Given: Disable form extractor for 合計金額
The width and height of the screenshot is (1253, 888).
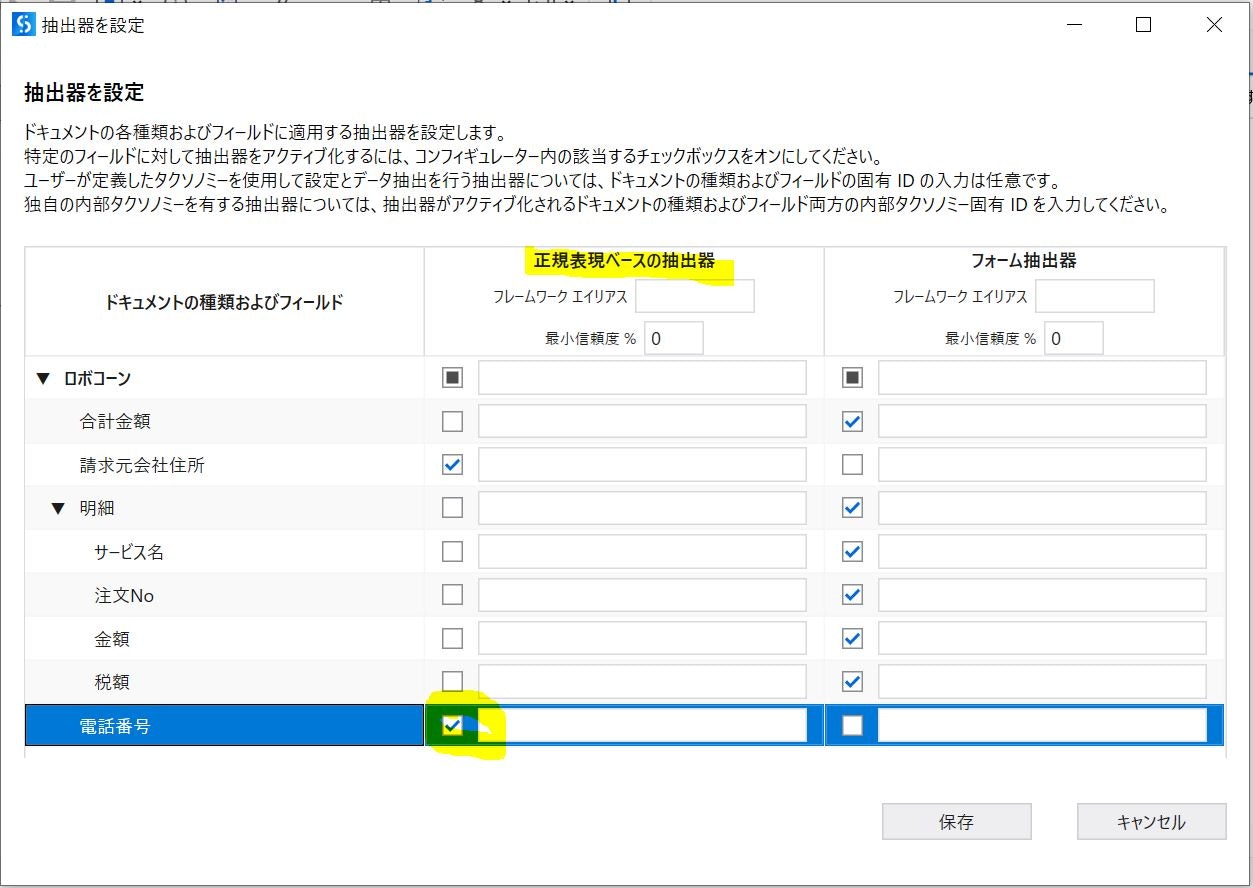Looking at the screenshot, I should 851,420.
